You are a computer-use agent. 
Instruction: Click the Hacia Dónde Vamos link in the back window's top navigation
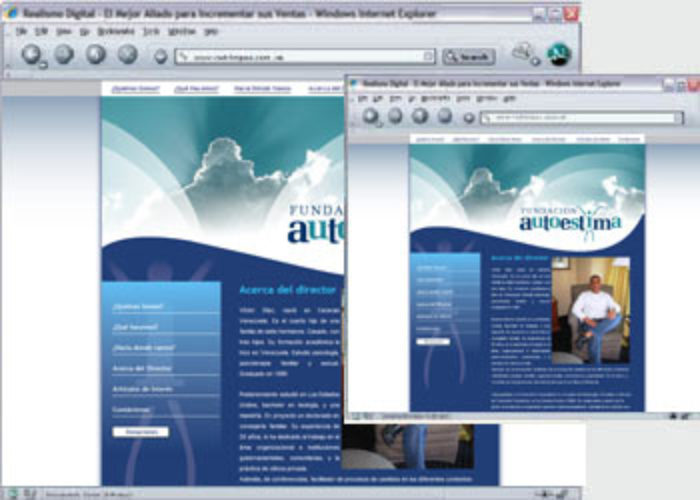[262, 89]
